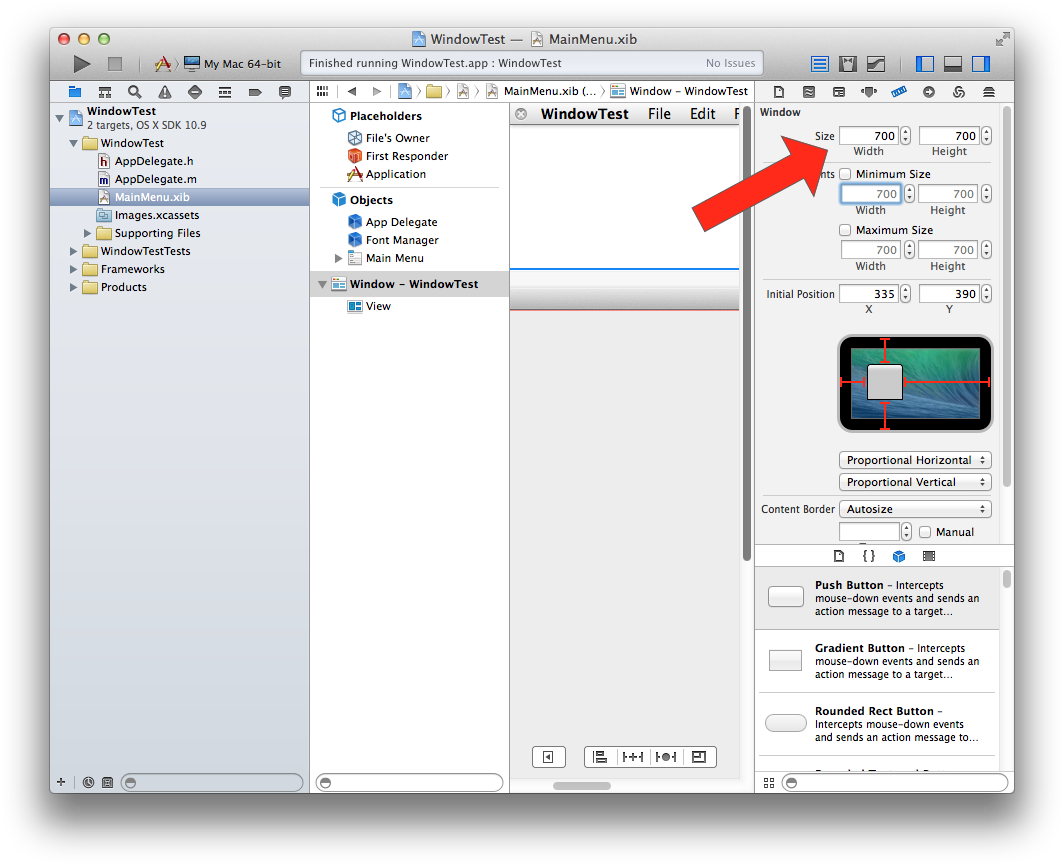The height and width of the screenshot is (864, 1063).
Task: Open the Align constraints menu icon
Action: click(x=600, y=757)
